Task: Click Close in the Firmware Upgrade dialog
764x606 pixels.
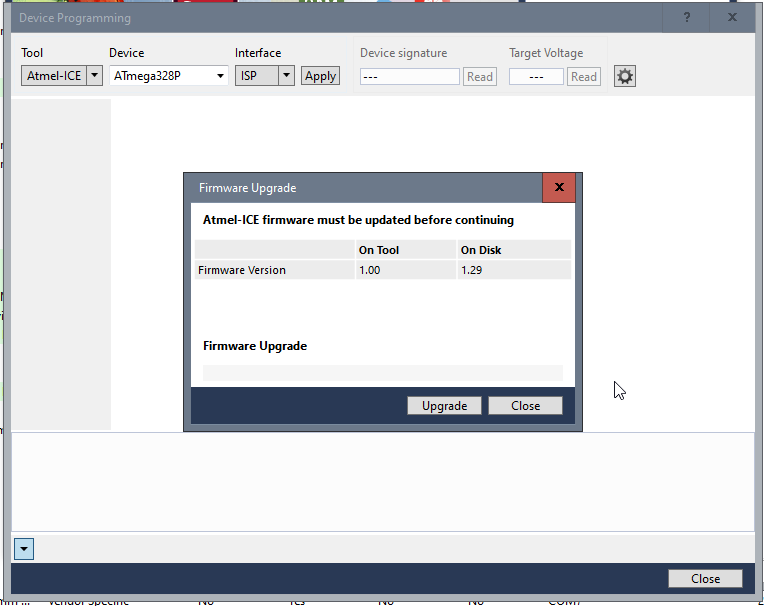Action: (x=525, y=406)
